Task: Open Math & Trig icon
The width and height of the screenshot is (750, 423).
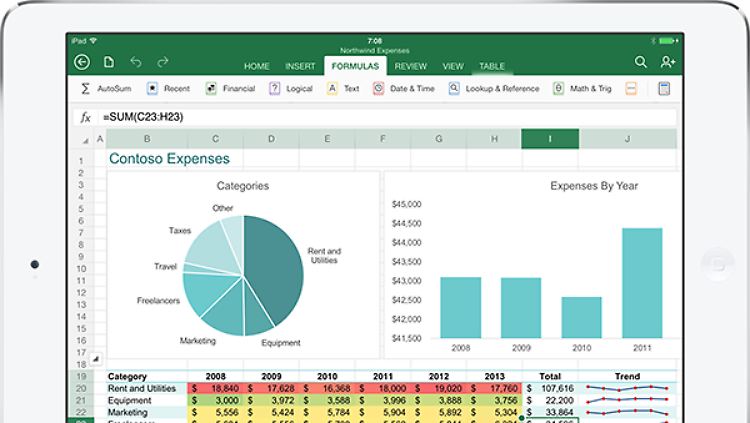Action: click(558, 89)
